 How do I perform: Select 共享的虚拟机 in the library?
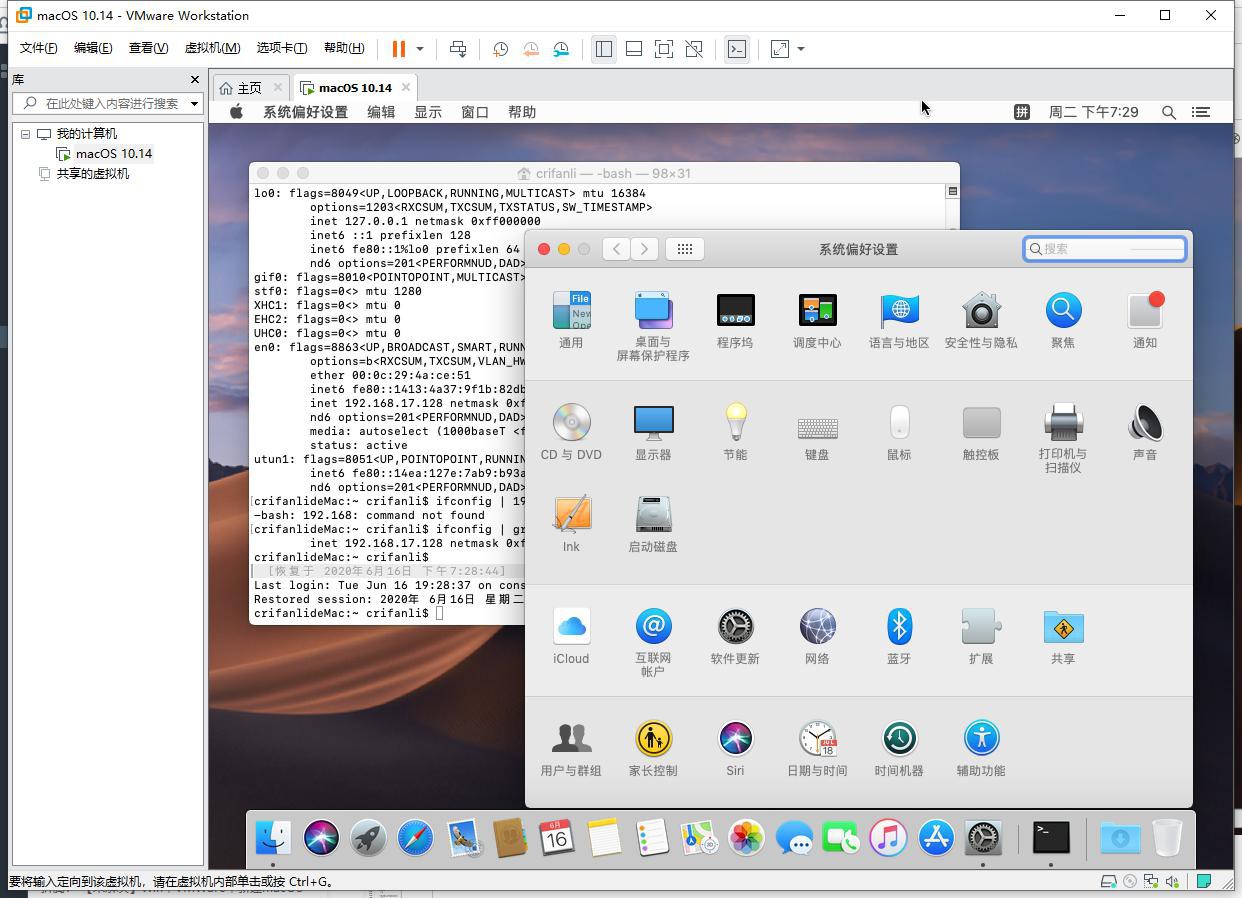[83, 174]
